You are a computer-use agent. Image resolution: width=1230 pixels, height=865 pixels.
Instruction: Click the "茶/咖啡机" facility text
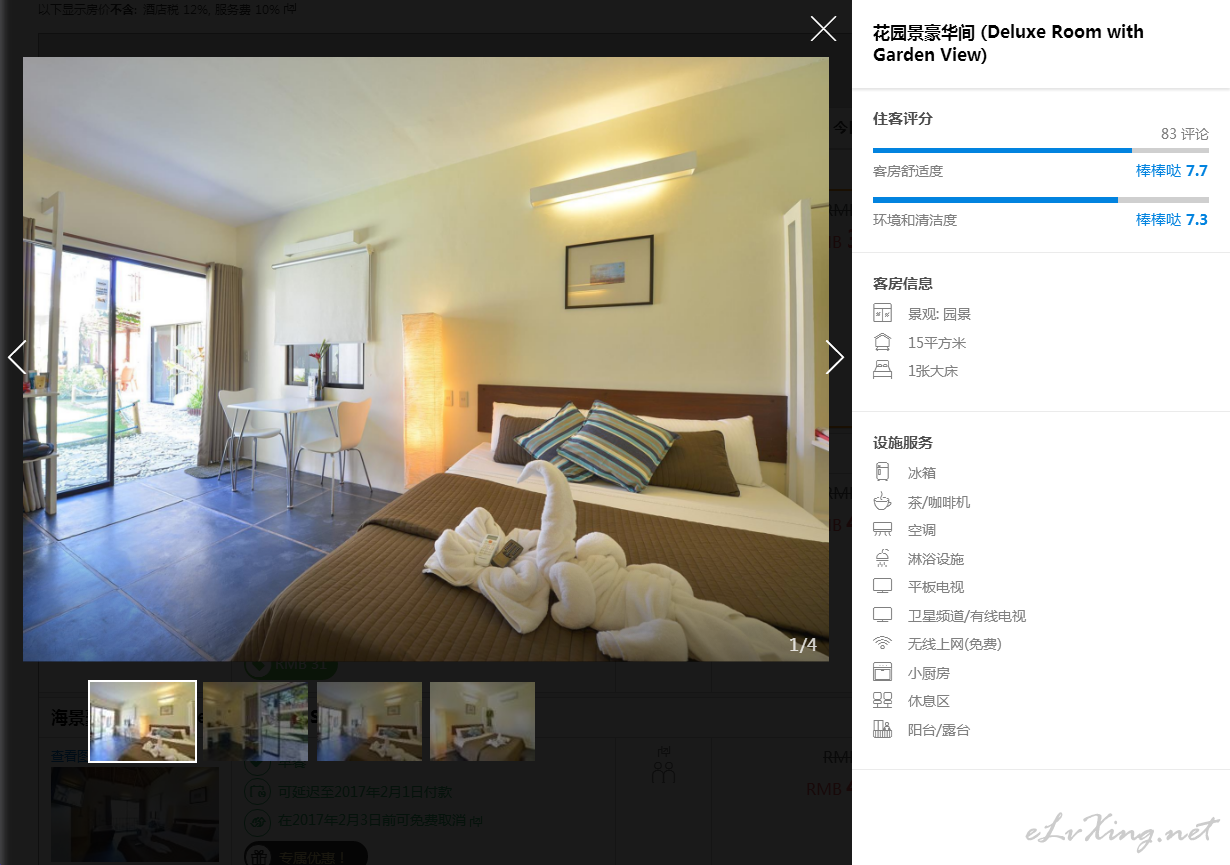pyautogui.click(x=939, y=502)
